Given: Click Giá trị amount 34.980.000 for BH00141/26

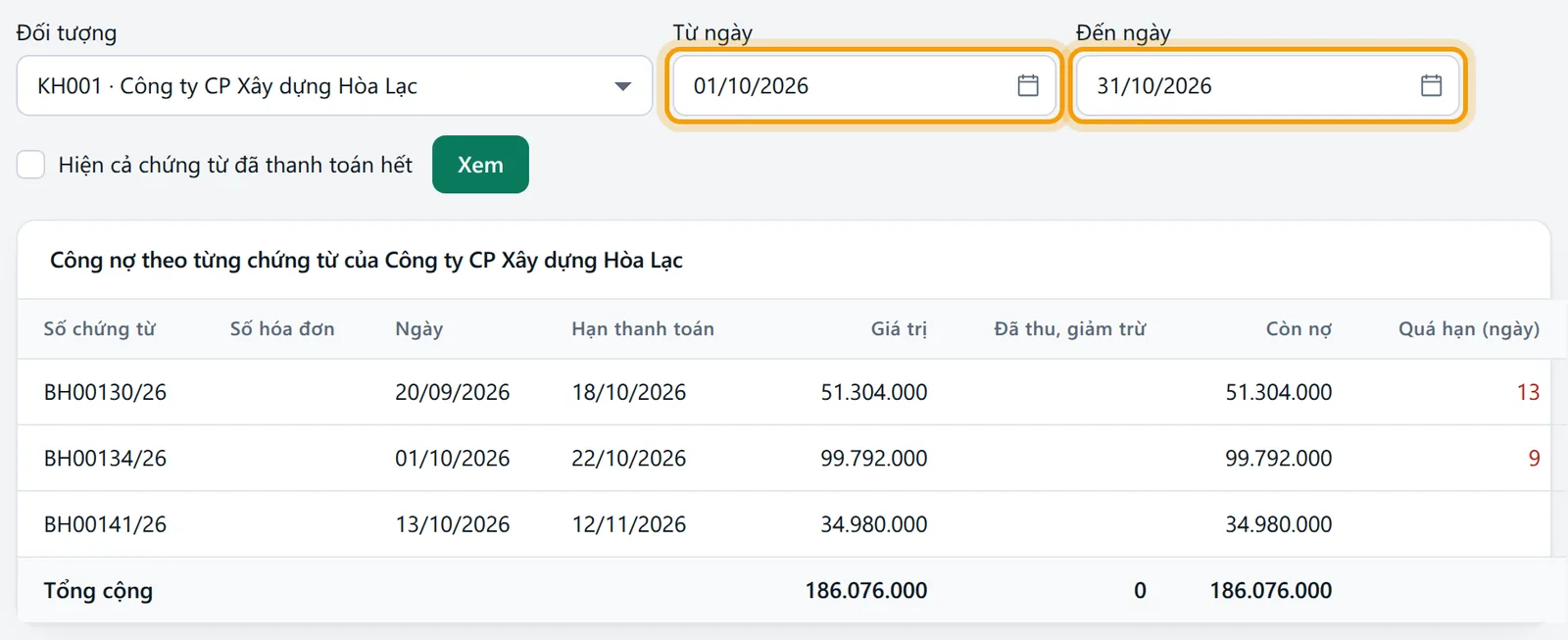Looking at the screenshot, I should point(874,524).
